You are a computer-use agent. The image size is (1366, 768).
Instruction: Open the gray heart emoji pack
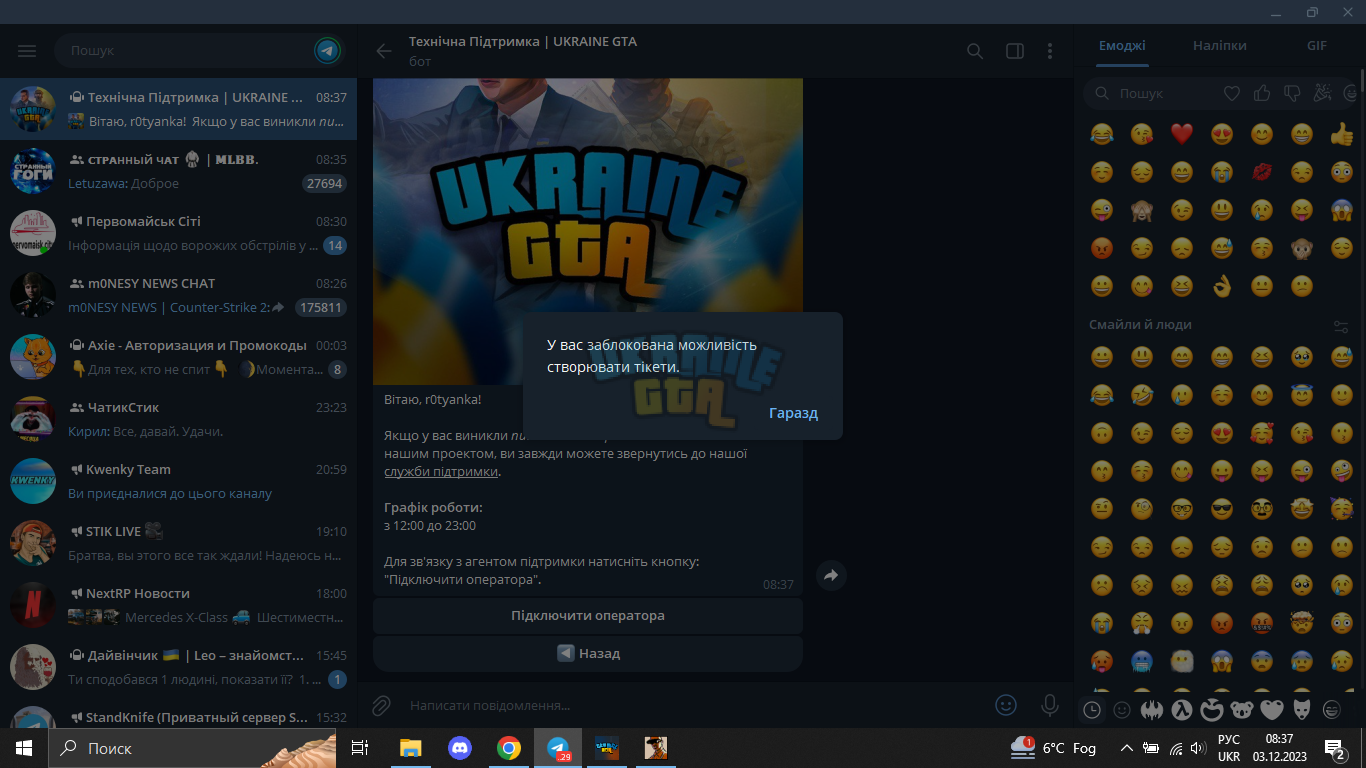(x=1272, y=709)
